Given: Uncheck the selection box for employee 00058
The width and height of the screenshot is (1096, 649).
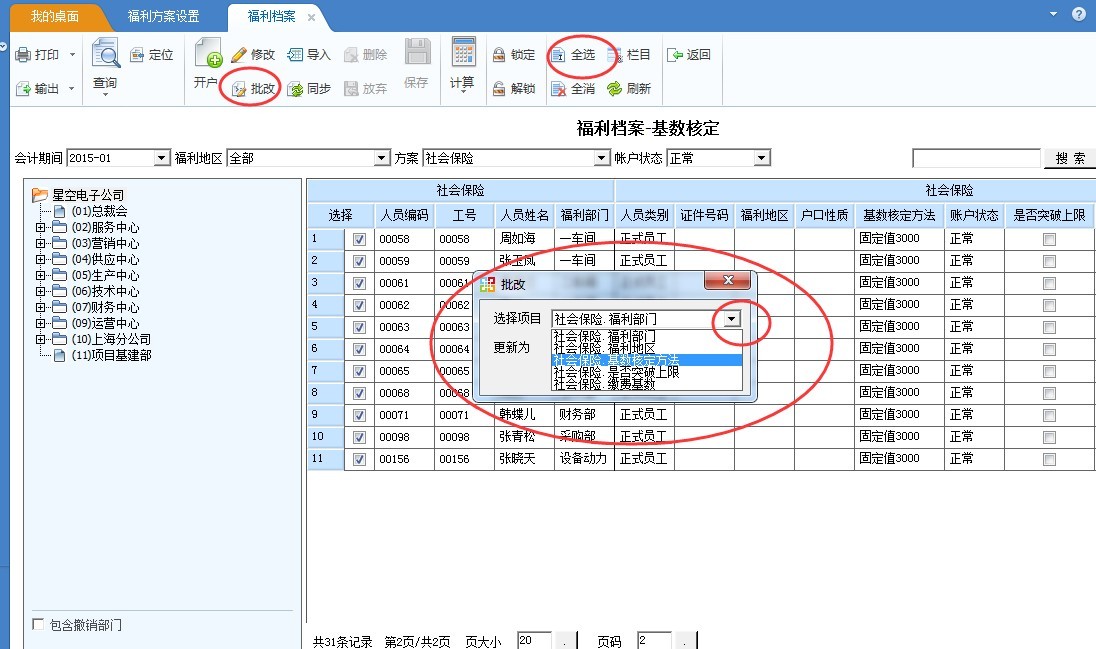Looking at the screenshot, I should point(360,239).
